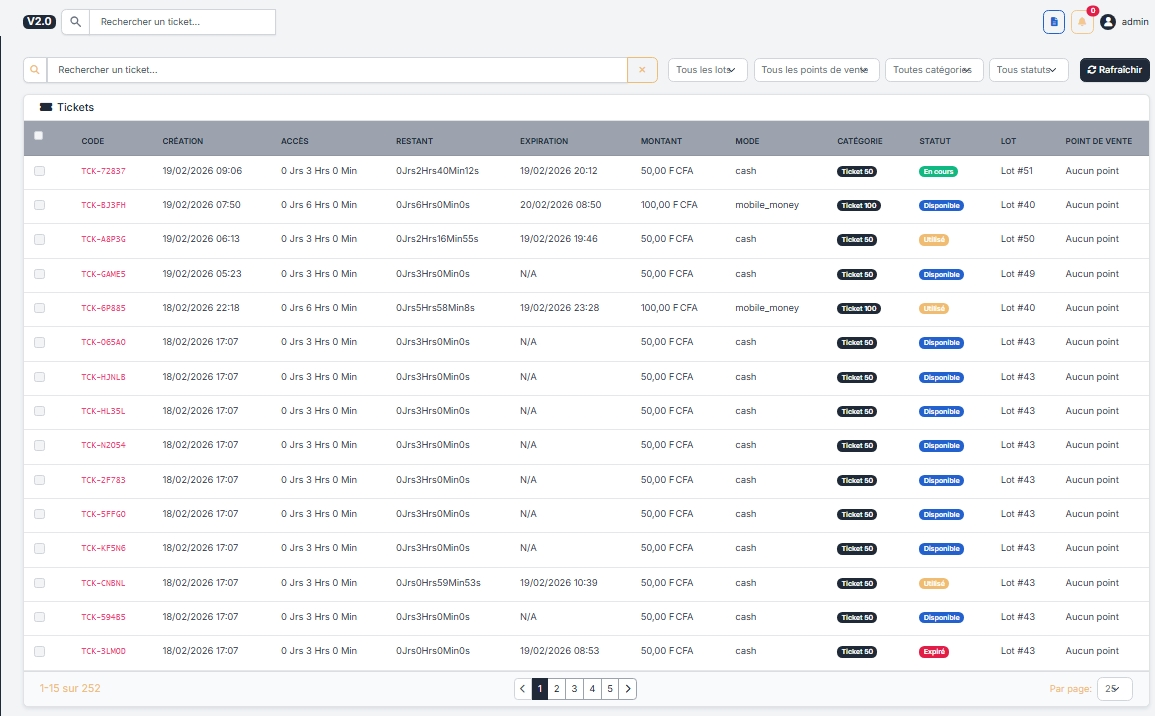
Task: Switch to results page 3
Action: click(574, 688)
